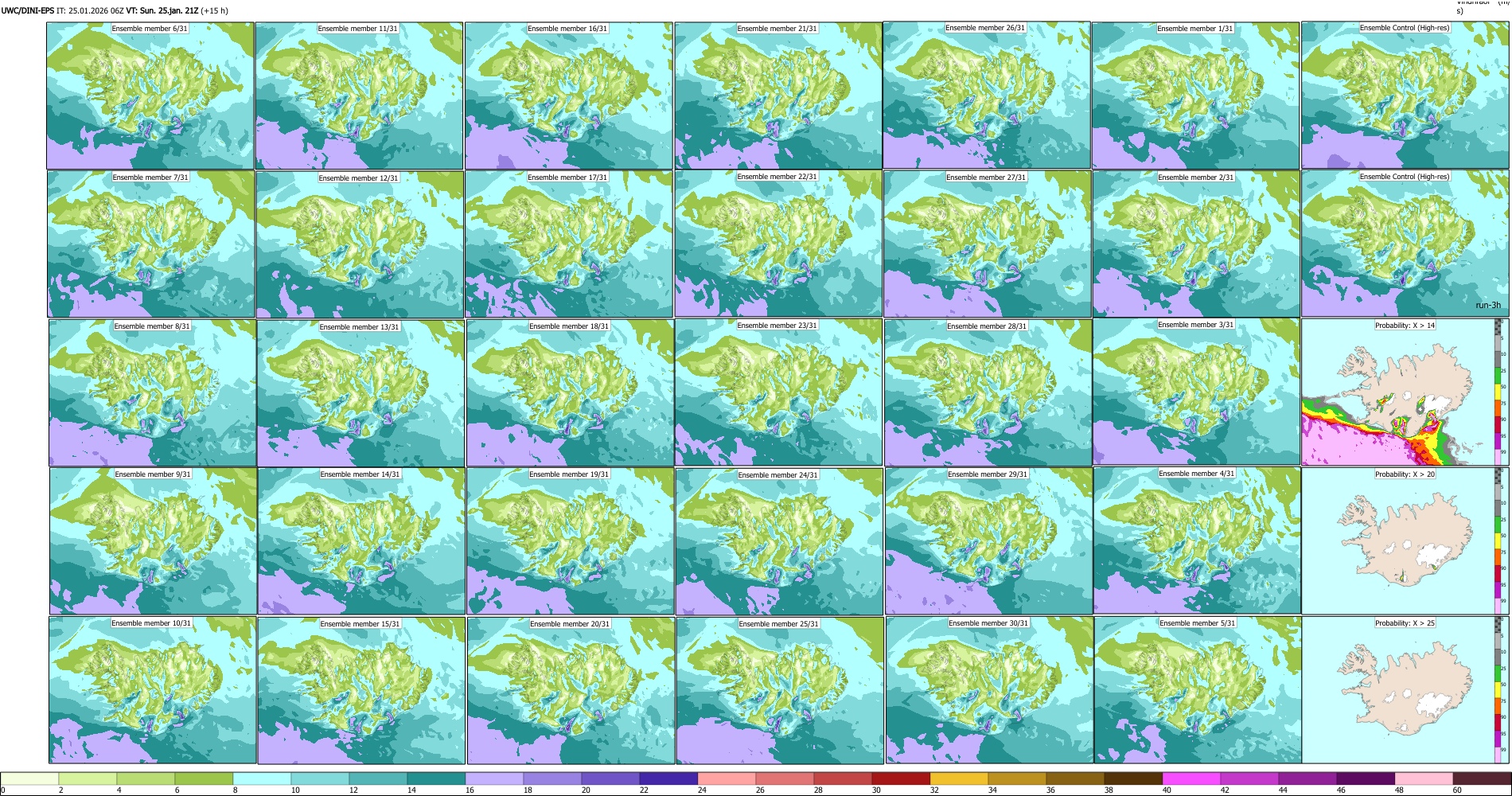1512x796 pixels.
Task: Click the probability scale beside X > 25
Action: [x=1498, y=690]
